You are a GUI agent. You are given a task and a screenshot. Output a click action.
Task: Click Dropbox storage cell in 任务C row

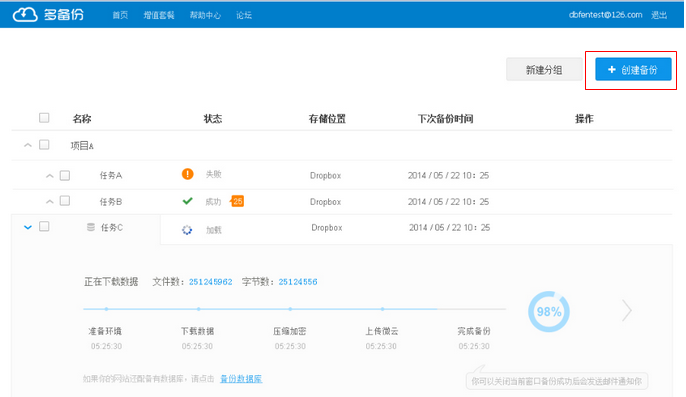[x=327, y=228]
